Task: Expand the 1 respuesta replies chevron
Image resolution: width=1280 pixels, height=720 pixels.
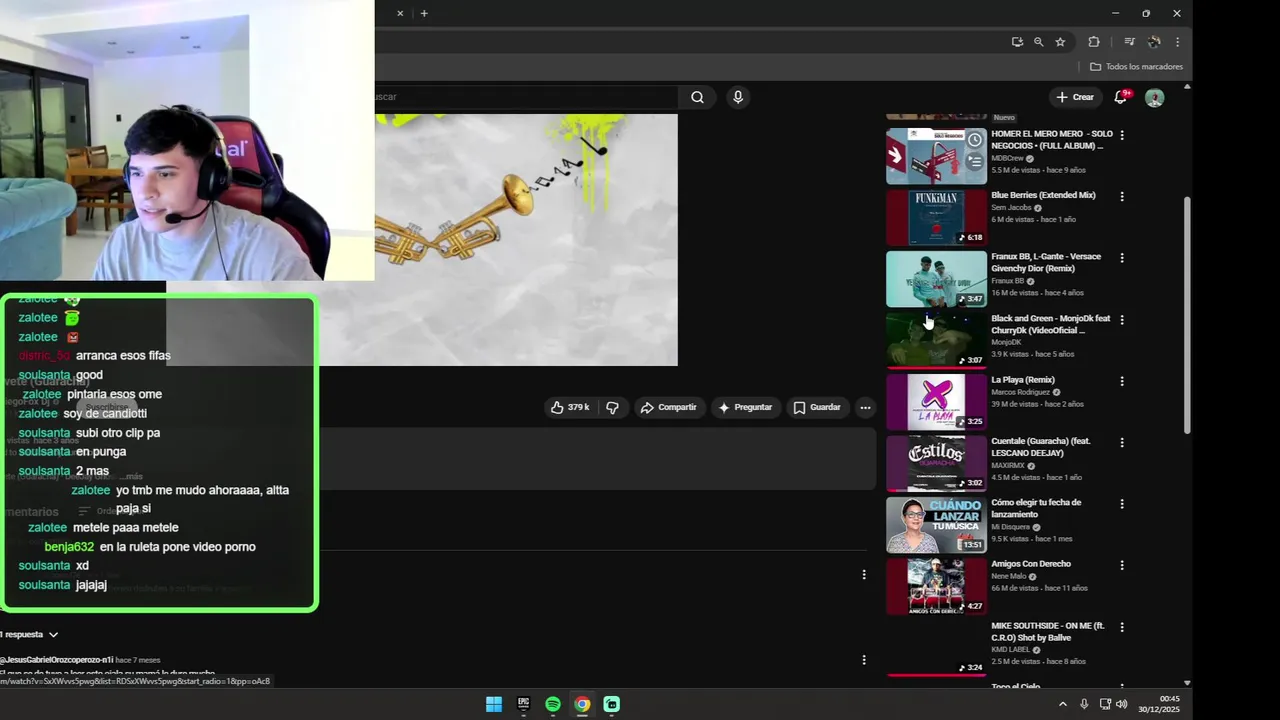Action: (x=53, y=635)
